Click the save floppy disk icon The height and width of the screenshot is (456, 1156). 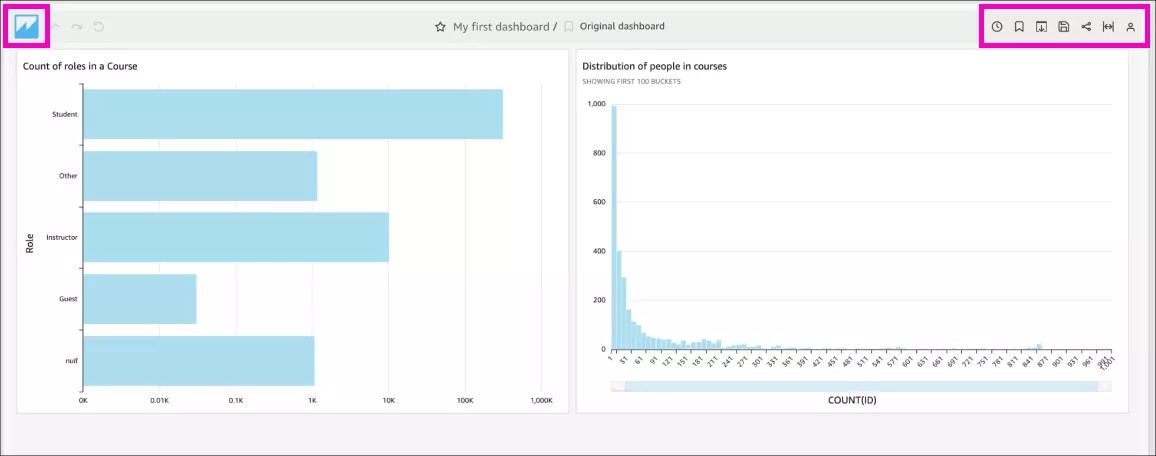[1063, 27]
